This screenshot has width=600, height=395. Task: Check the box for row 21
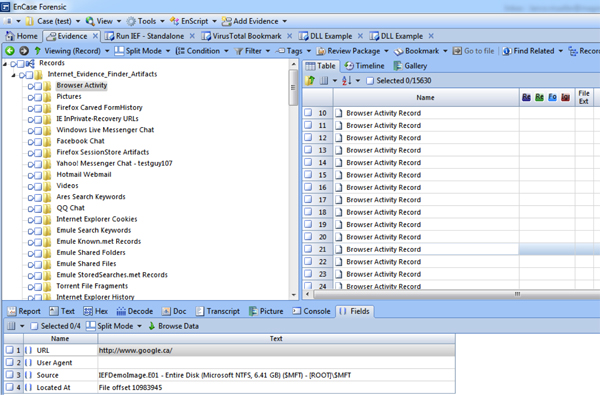point(308,249)
